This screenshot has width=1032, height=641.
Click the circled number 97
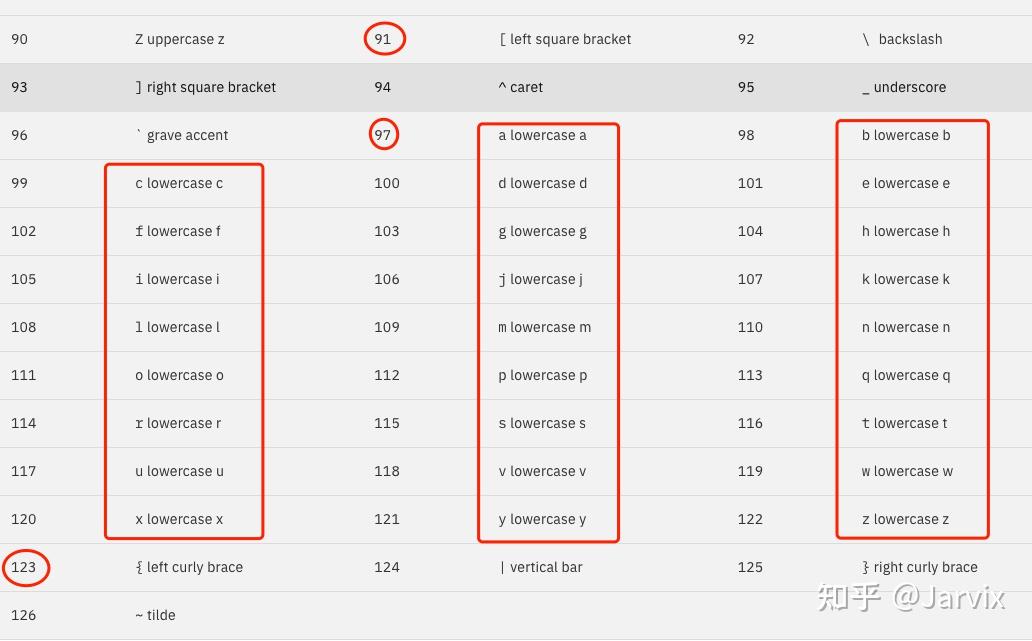click(x=382, y=135)
